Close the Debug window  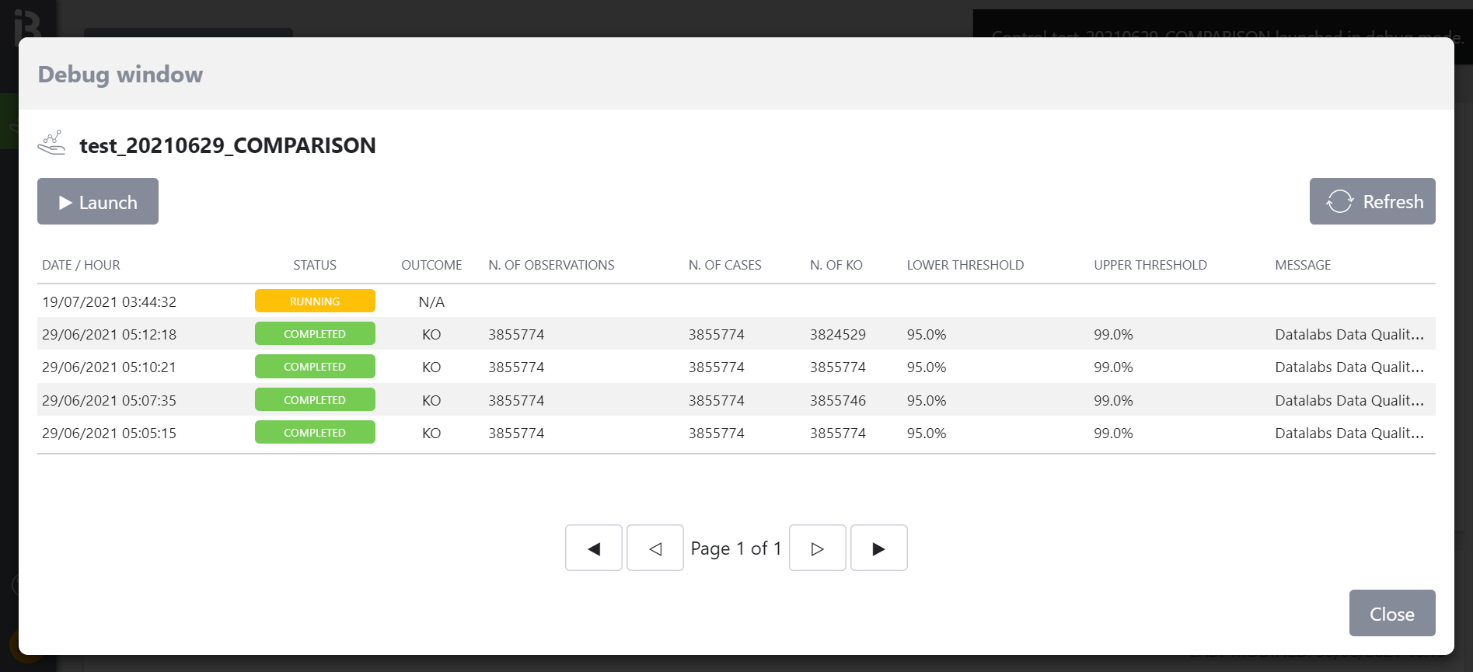[x=1391, y=613]
